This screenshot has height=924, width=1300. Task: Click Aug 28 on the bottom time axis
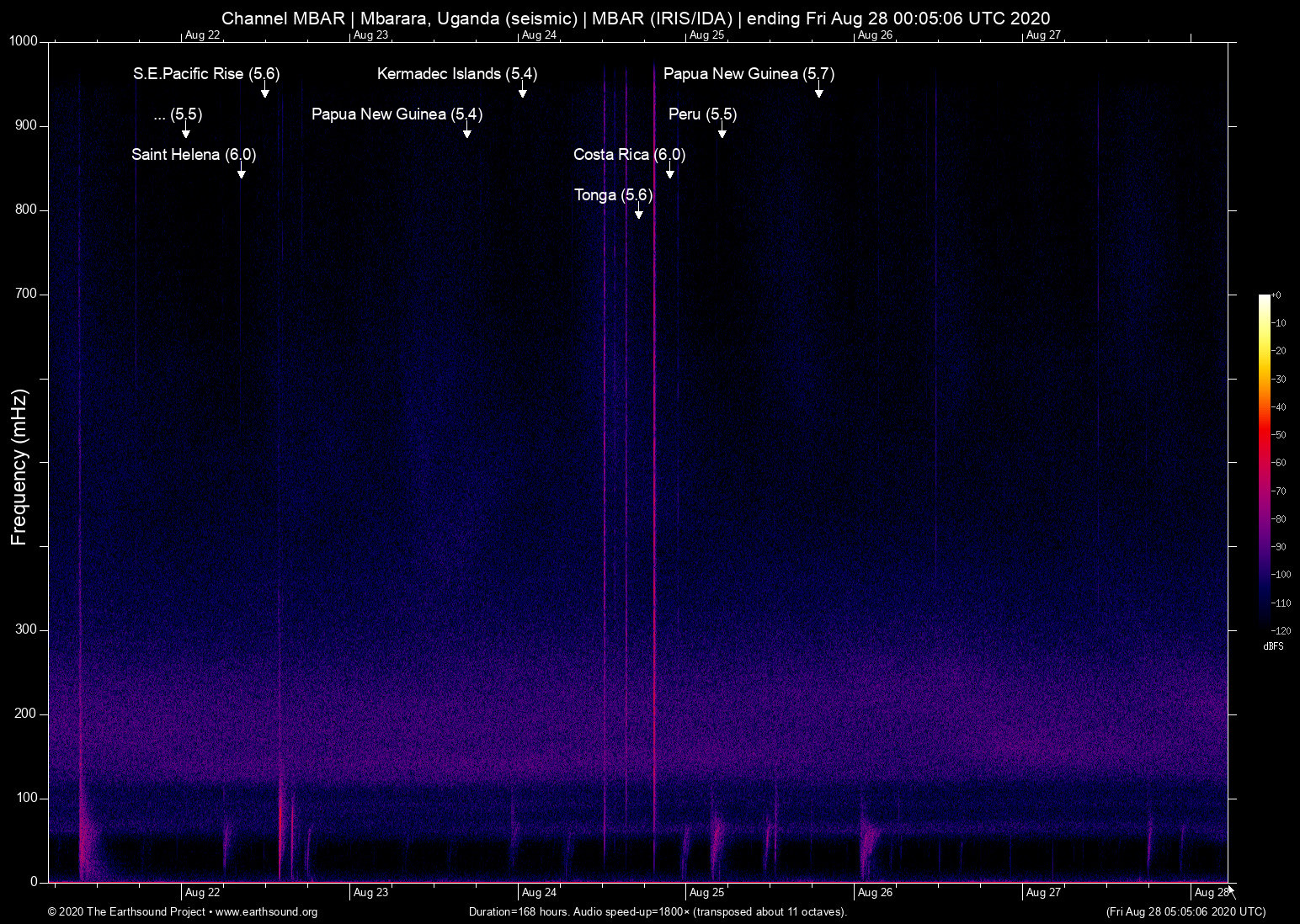pyautogui.click(x=1211, y=893)
